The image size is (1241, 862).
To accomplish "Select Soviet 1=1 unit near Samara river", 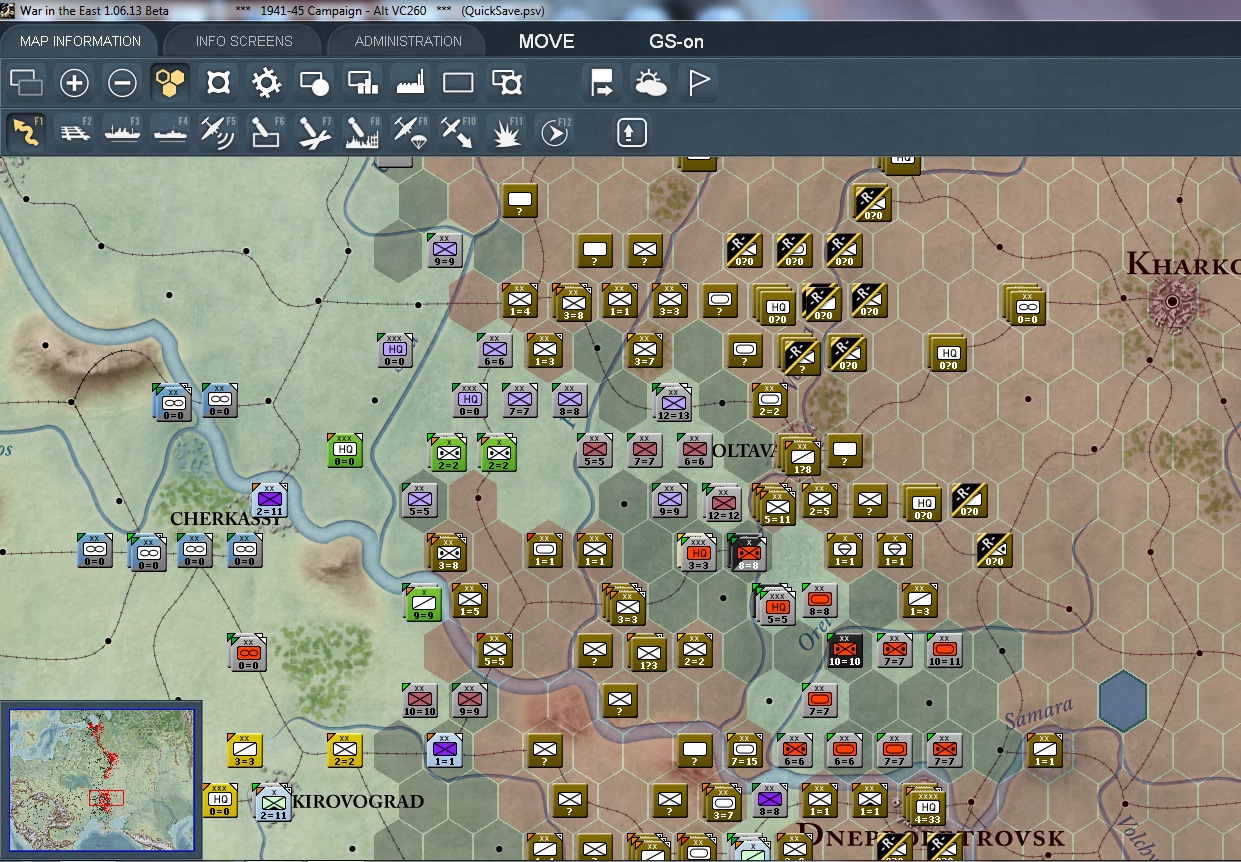I will click(x=1044, y=749).
